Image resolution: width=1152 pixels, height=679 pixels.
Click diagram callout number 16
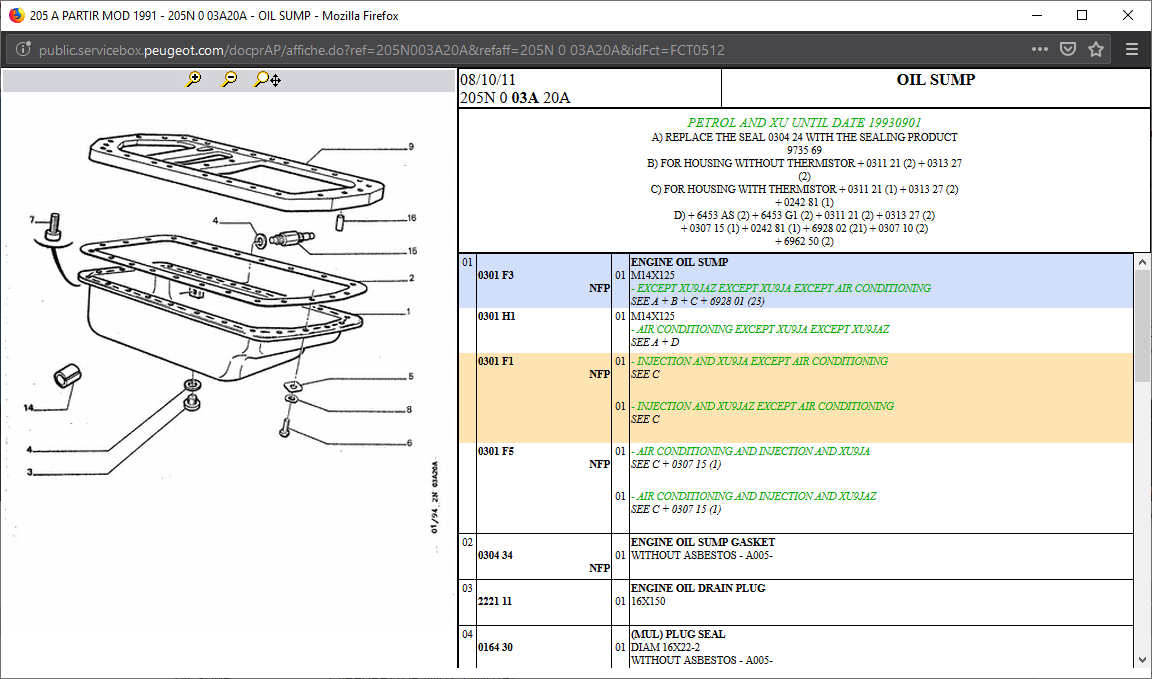(412, 218)
